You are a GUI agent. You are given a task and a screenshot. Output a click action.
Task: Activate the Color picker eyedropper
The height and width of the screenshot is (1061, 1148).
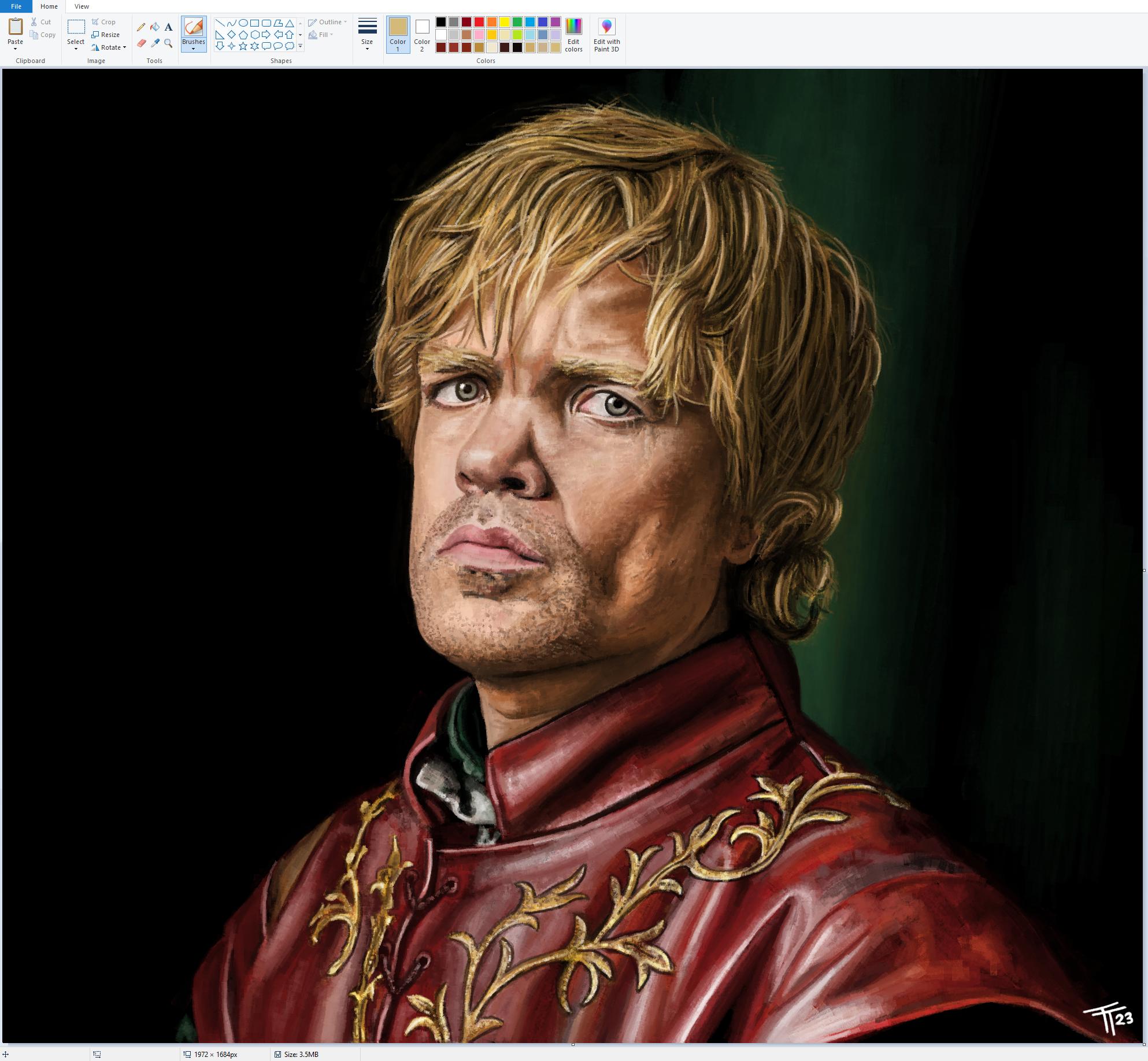155,43
